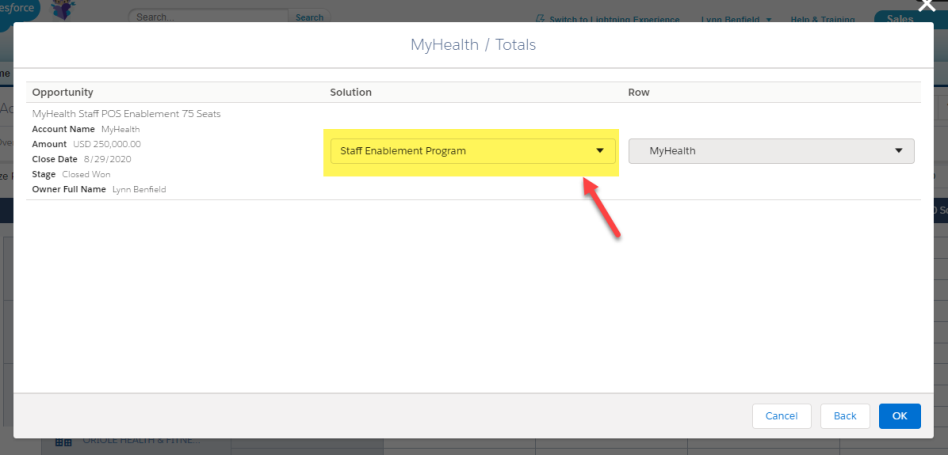Click the Opportunity column header
948x455 pixels.
click(x=63, y=92)
